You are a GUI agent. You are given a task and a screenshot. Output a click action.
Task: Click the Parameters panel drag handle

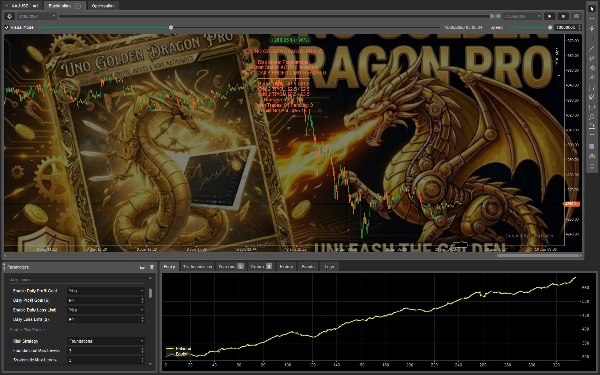coord(4,267)
